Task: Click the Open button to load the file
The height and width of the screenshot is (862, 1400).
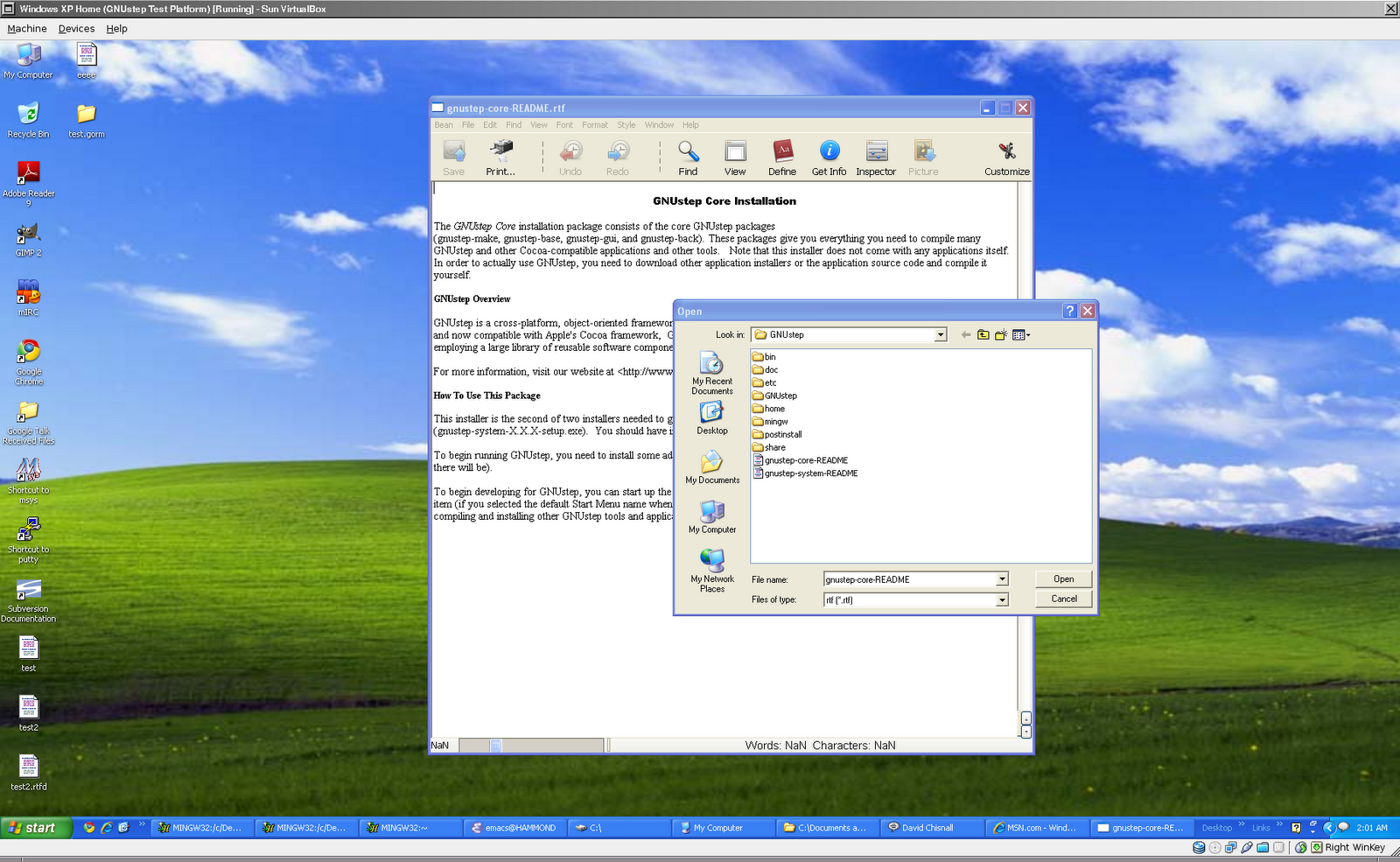Action: 1062,578
